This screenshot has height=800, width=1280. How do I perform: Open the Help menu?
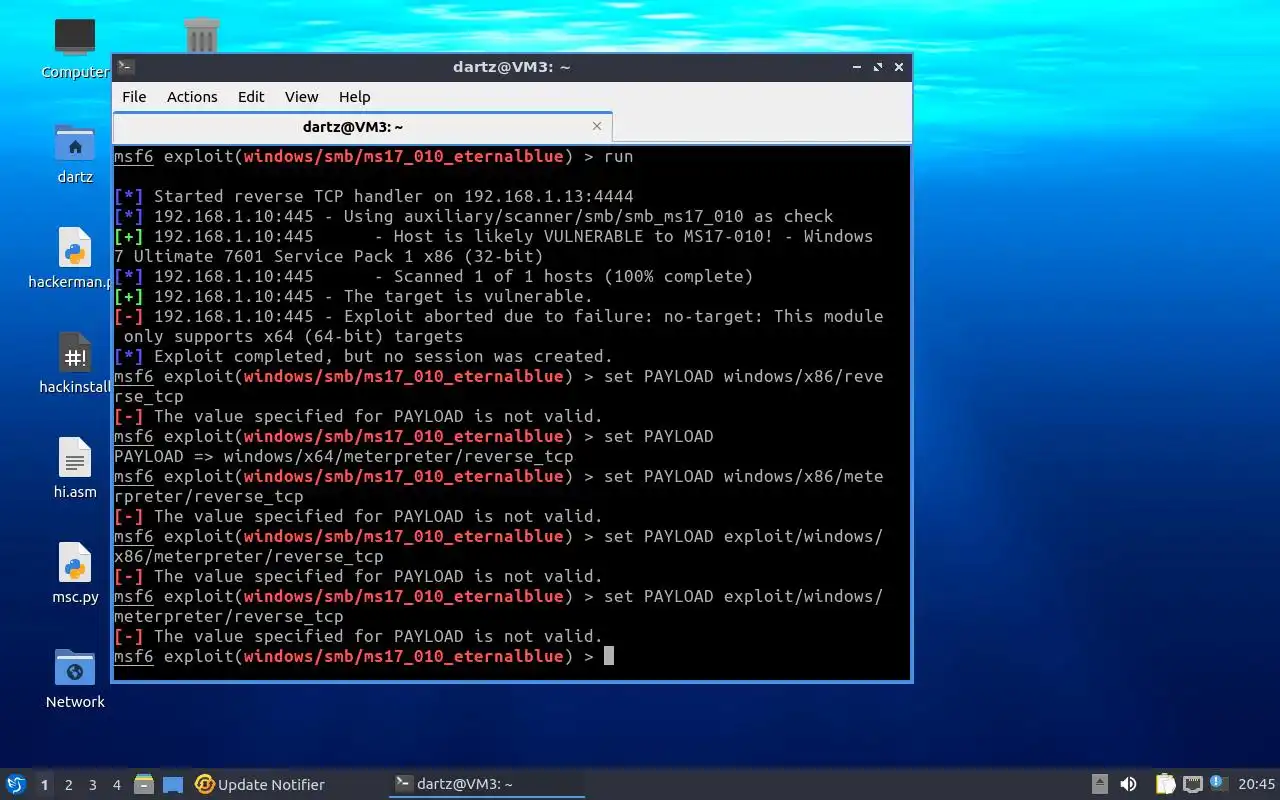pyautogui.click(x=354, y=97)
